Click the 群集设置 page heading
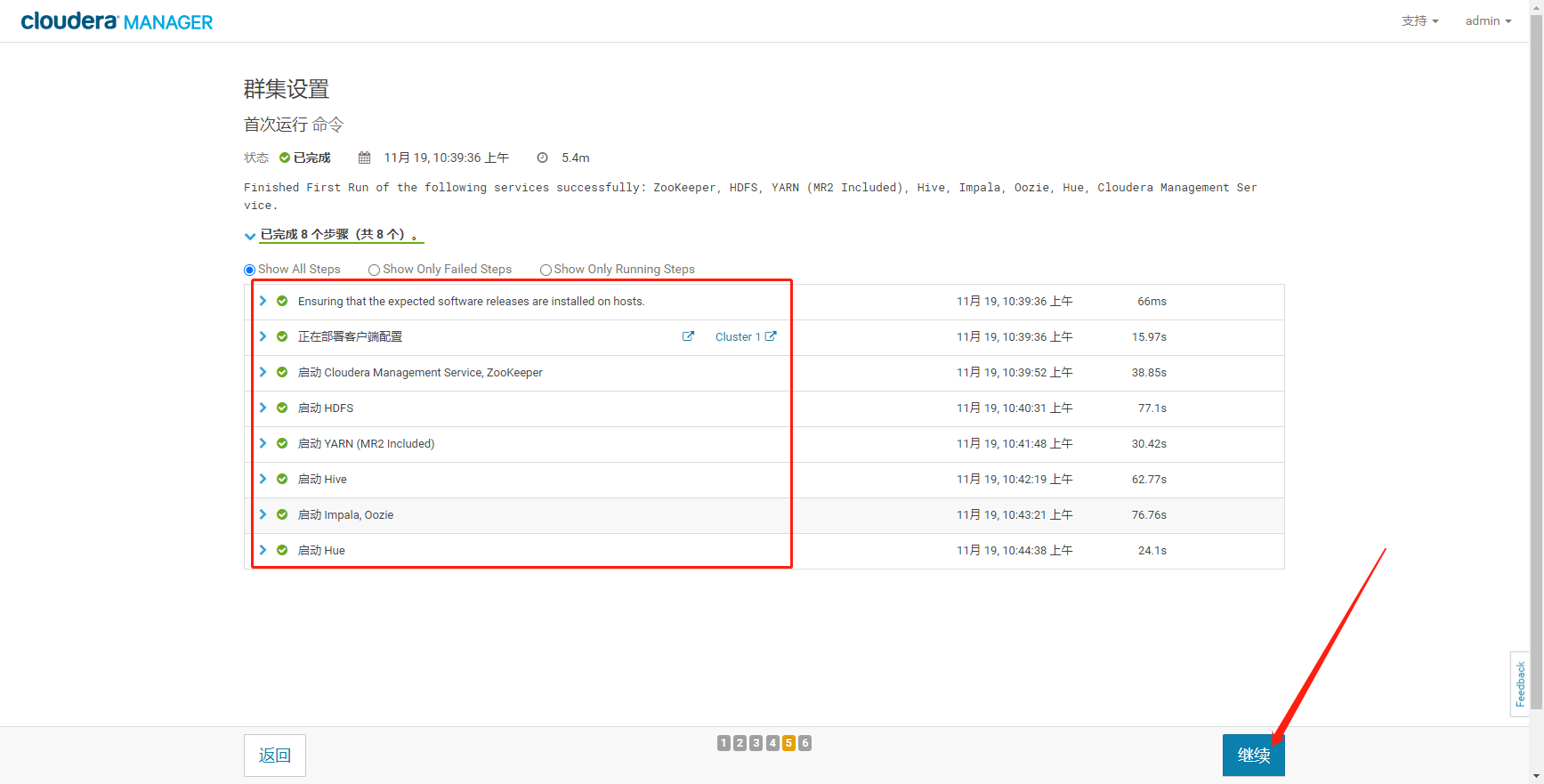The image size is (1544, 784). pos(287,89)
